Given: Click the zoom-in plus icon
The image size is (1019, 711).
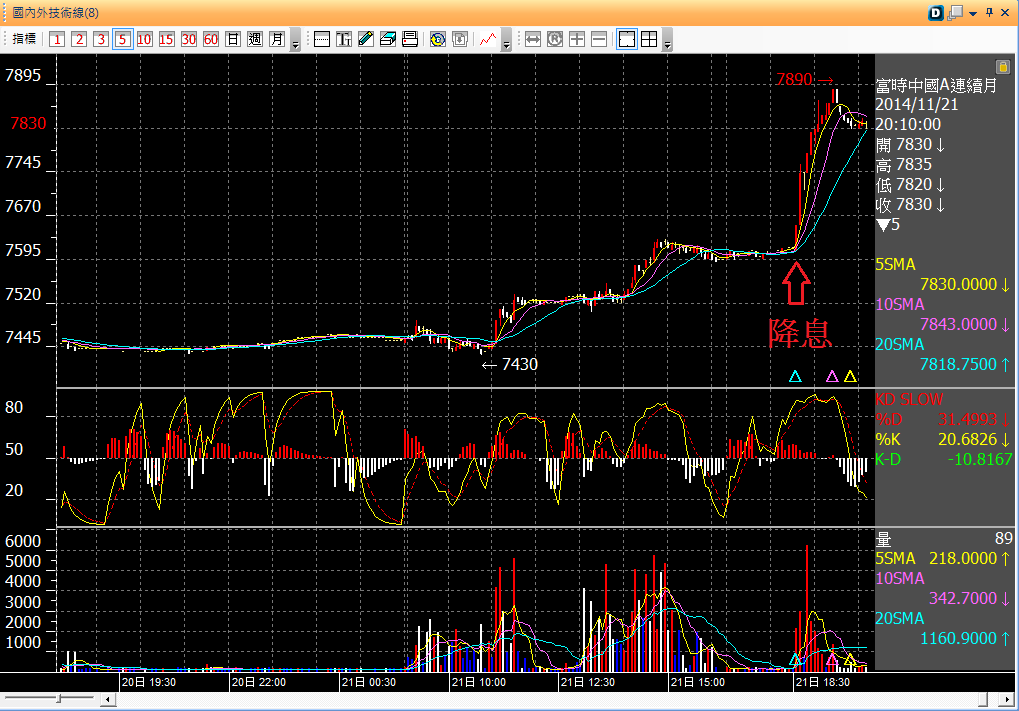Looking at the screenshot, I should pyautogui.click(x=577, y=40).
